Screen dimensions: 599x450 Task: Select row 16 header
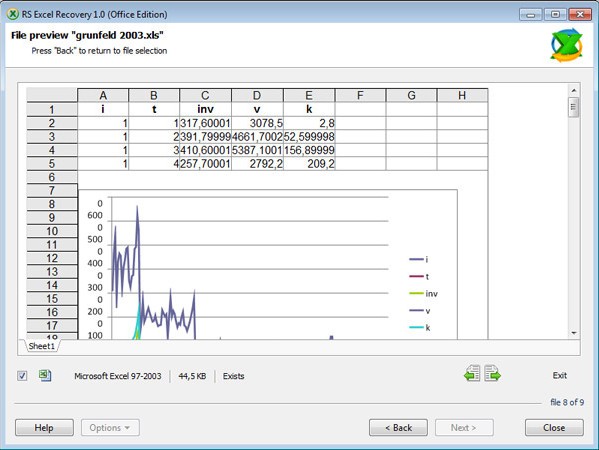52,312
